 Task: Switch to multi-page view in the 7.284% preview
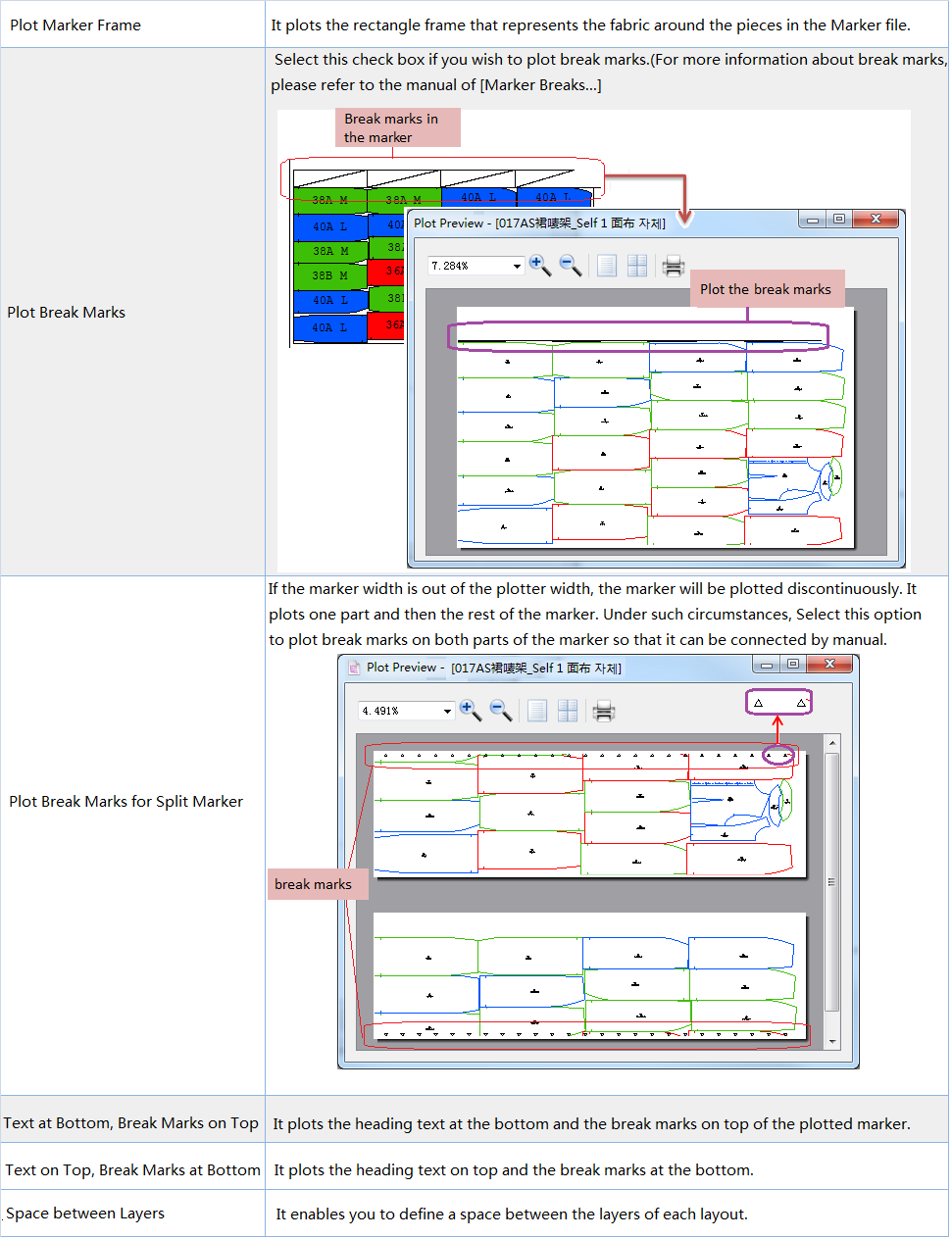pos(637,266)
